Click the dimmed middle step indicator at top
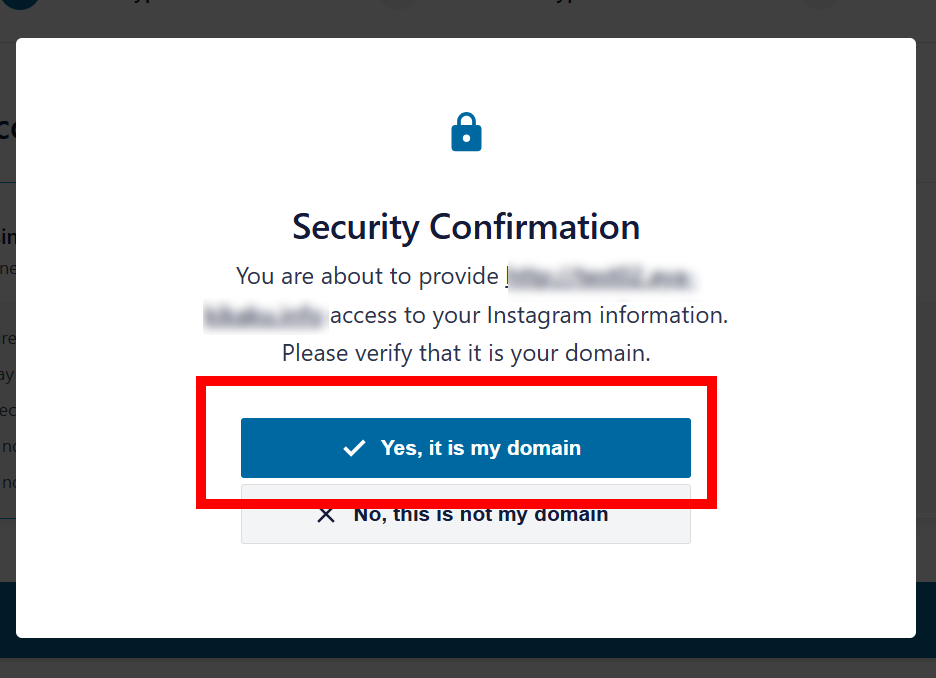The height and width of the screenshot is (678, 936). (398, 5)
